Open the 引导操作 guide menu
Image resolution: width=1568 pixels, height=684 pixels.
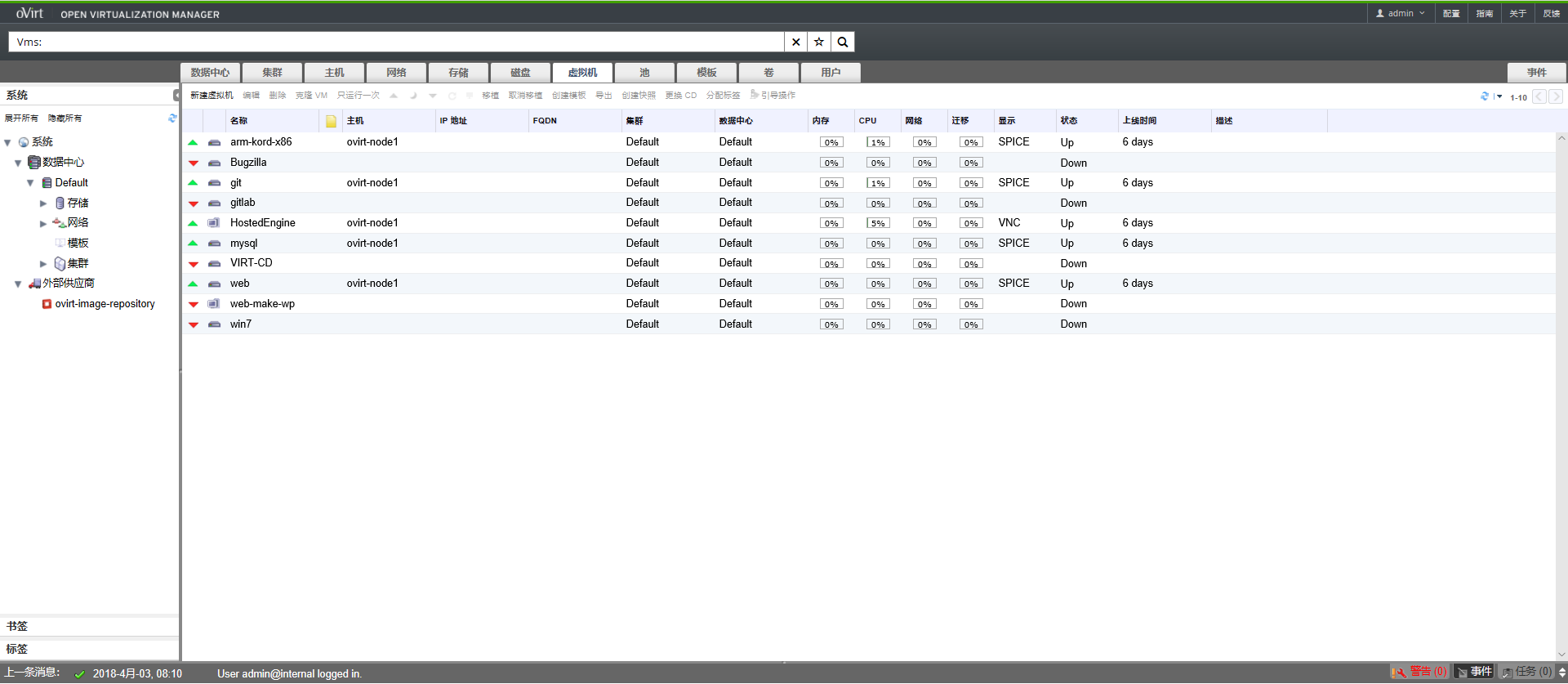773,96
